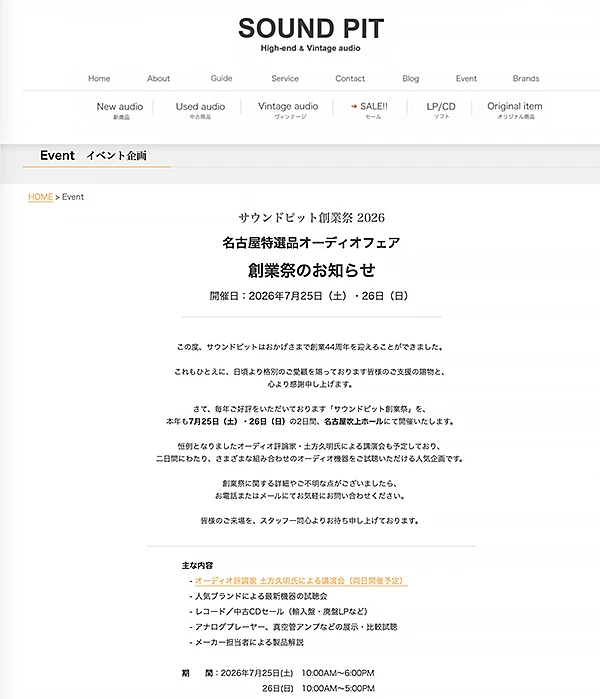Click the 26日(日) 10:00AM~5:00PM schedule line
The width and height of the screenshot is (600, 699).
pos(318,688)
